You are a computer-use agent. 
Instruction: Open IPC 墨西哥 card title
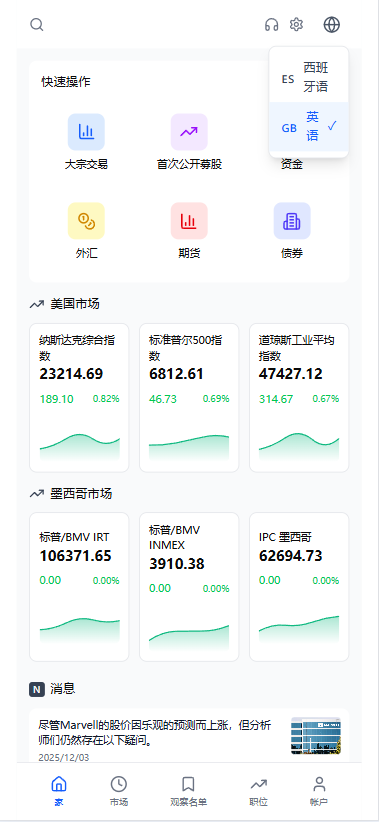pos(286,537)
